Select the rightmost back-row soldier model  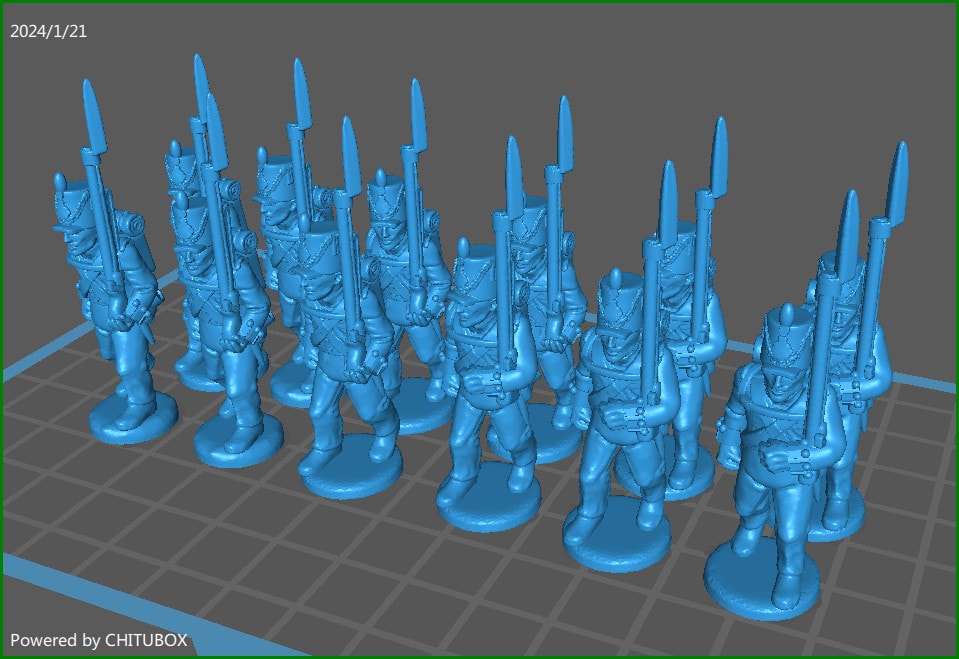845,330
